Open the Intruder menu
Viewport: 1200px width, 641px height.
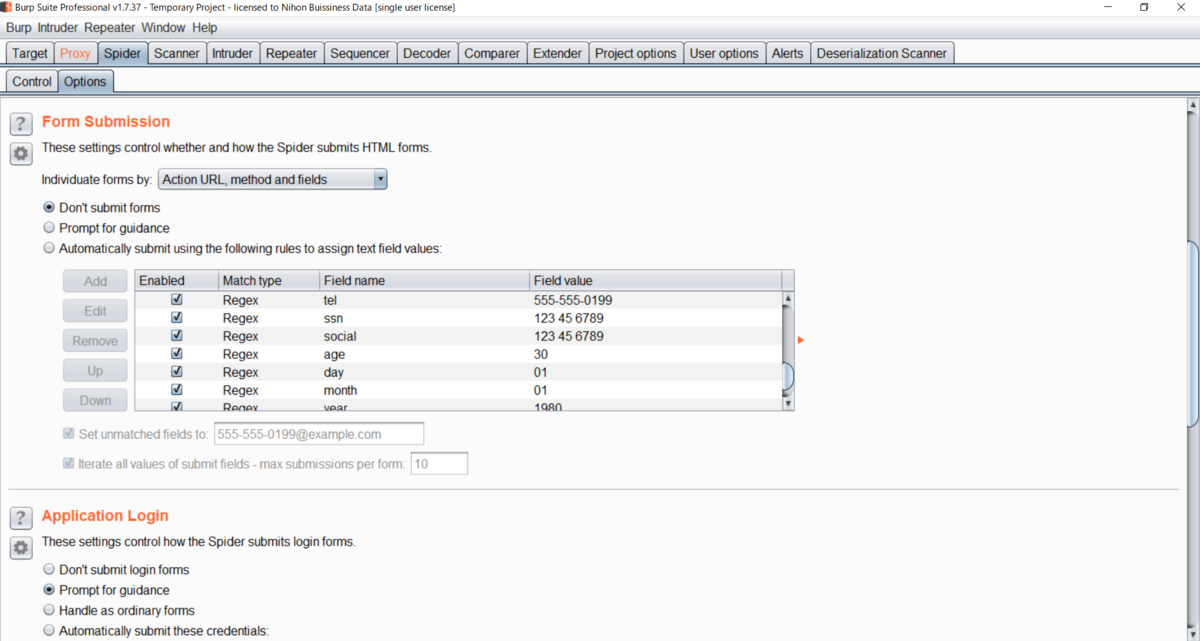pos(58,28)
